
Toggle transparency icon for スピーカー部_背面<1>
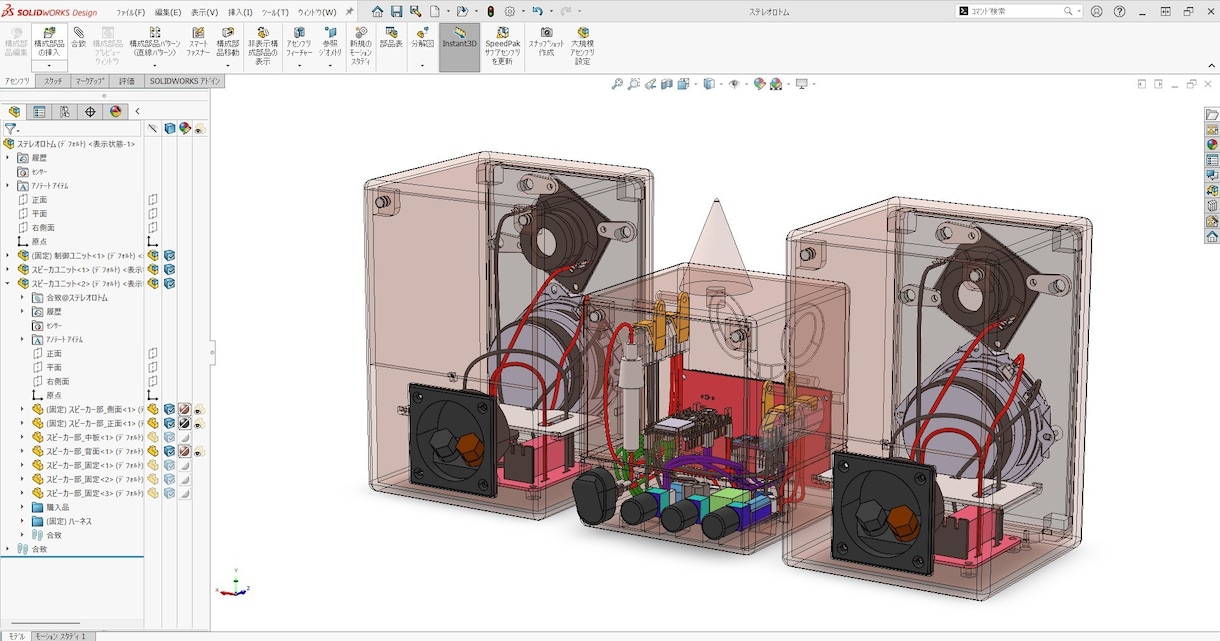click(184, 451)
